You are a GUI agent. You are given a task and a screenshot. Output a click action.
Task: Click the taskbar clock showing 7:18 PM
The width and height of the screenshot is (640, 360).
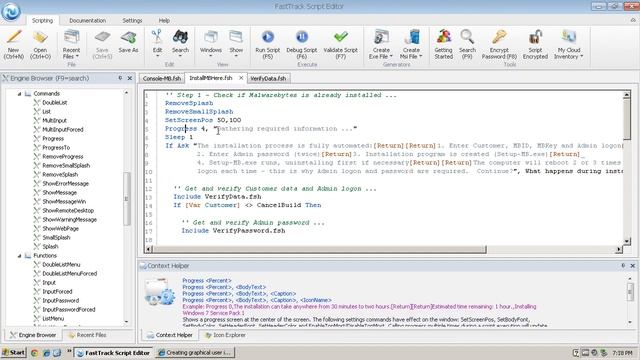pyautogui.click(x=622, y=353)
